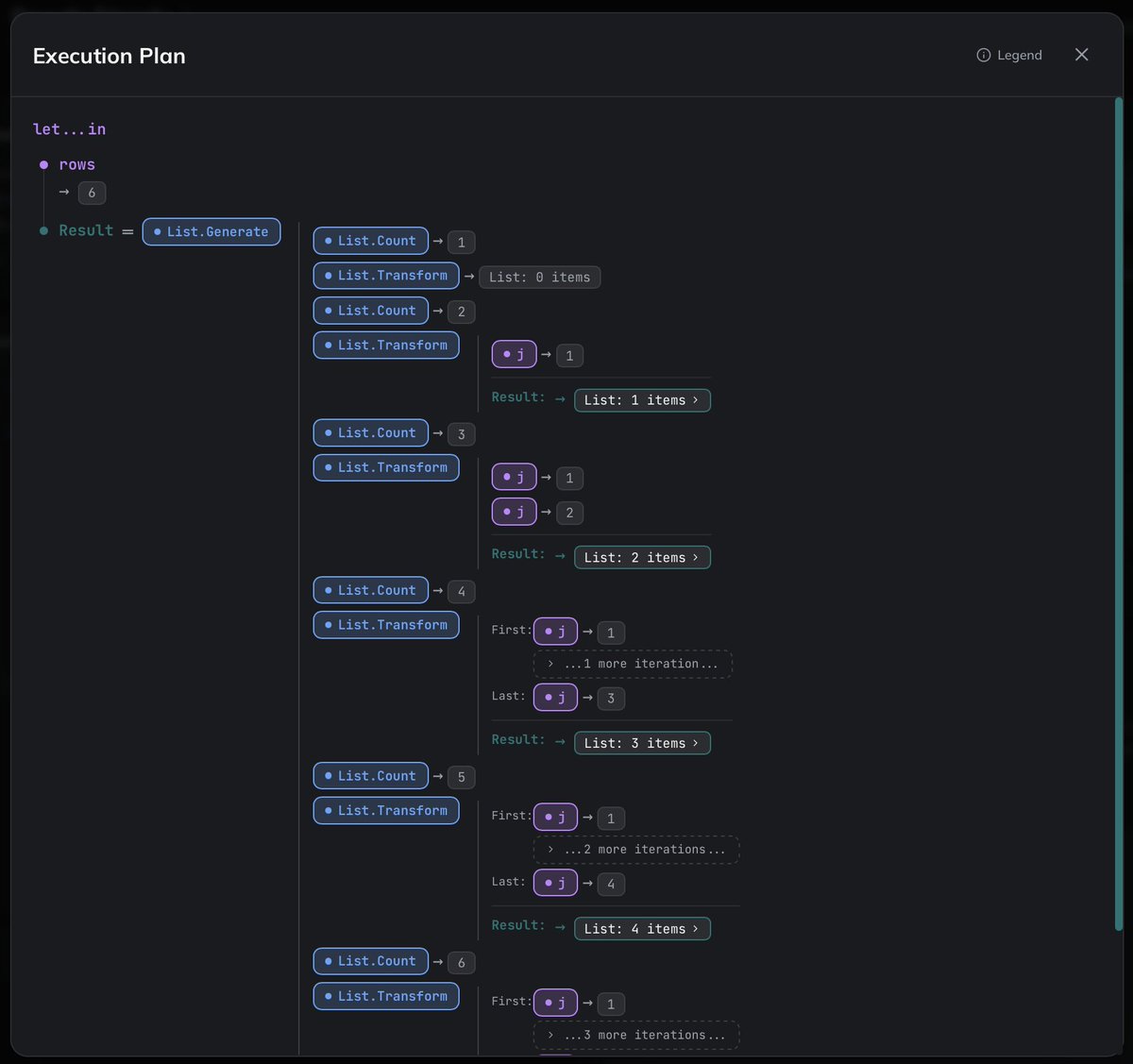Click List.Transform whose result is List: 4 items

(386, 810)
